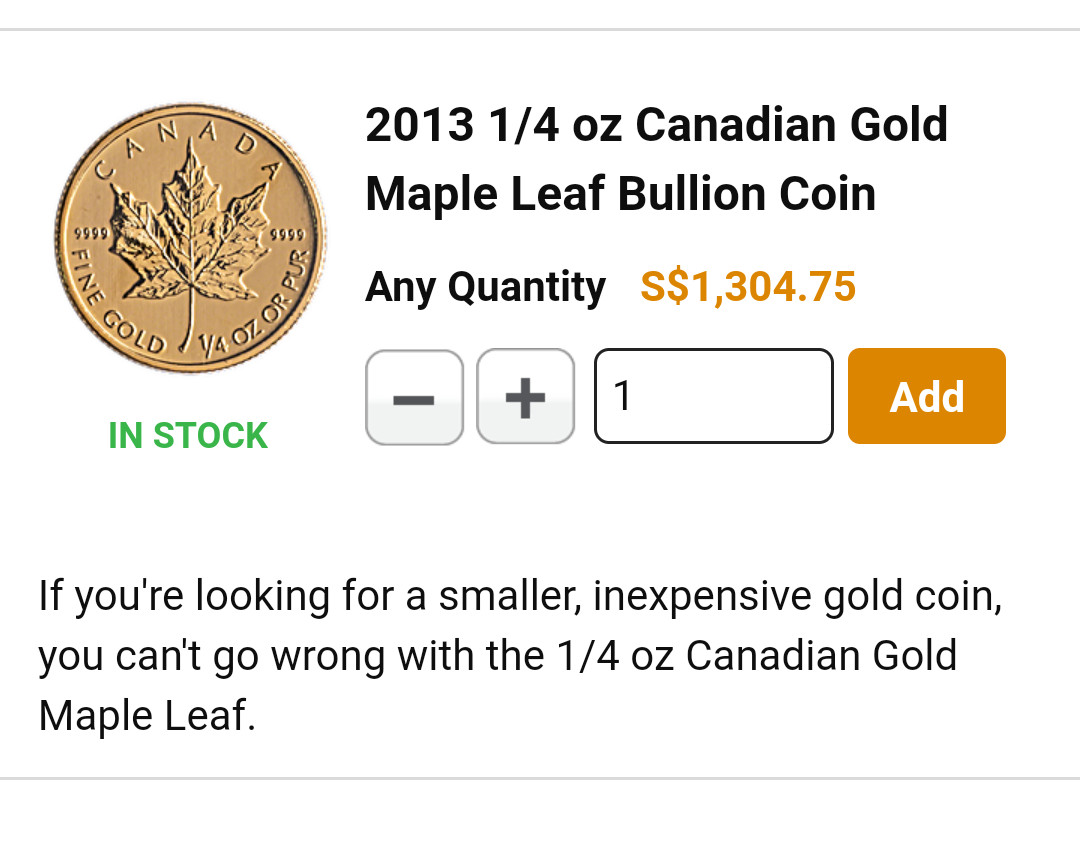Screen dimensions: 1080x841
Task: Click the green IN STOCK status label
Action: click(188, 436)
